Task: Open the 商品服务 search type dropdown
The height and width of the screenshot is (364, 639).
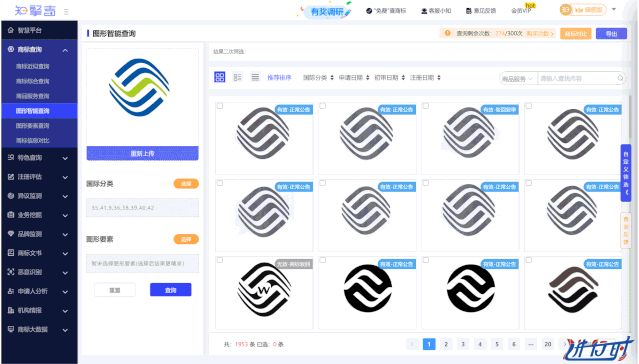Action: pyautogui.click(x=518, y=79)
